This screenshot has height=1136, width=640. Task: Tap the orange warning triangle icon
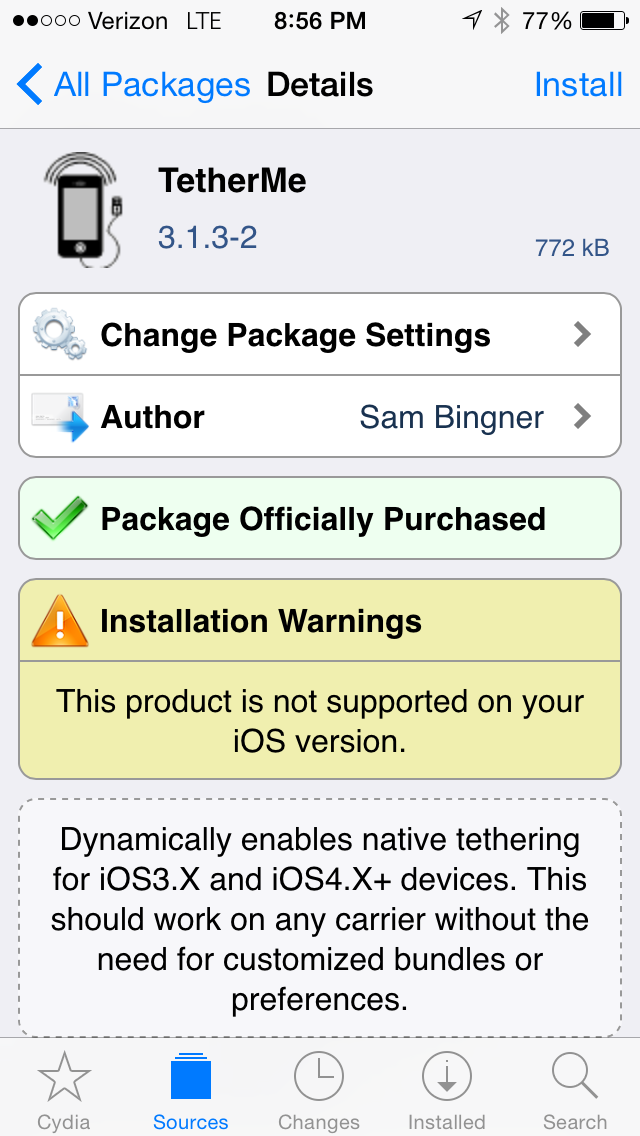59,621
